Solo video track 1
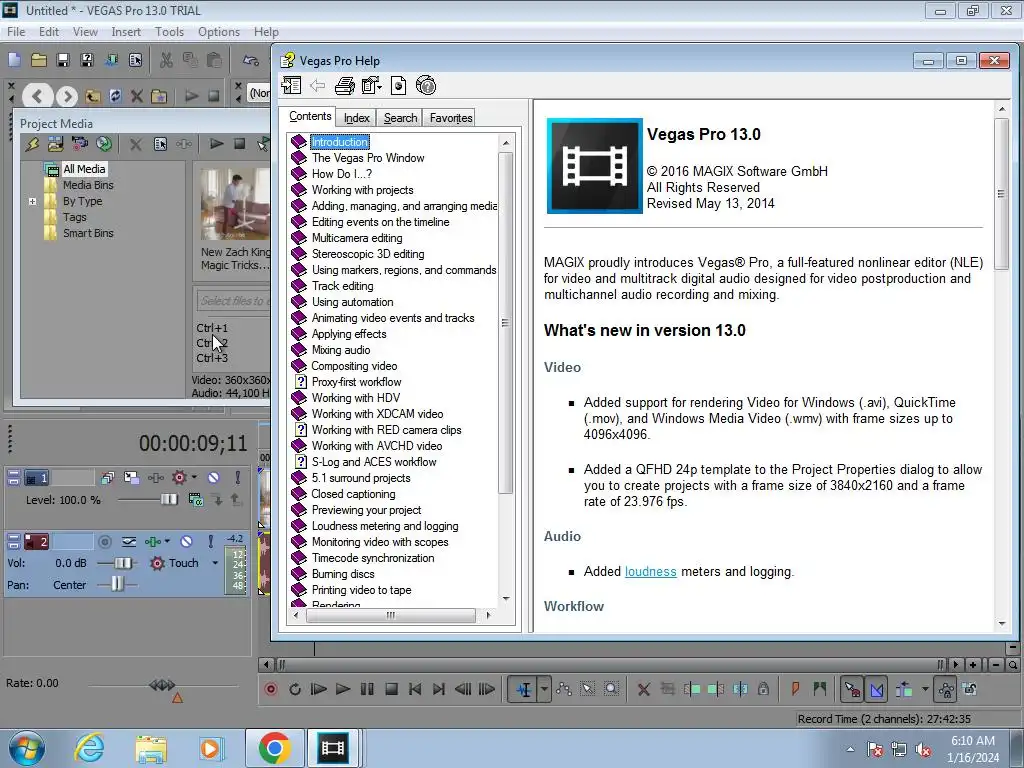1024x768 pixels. [238, 478]
